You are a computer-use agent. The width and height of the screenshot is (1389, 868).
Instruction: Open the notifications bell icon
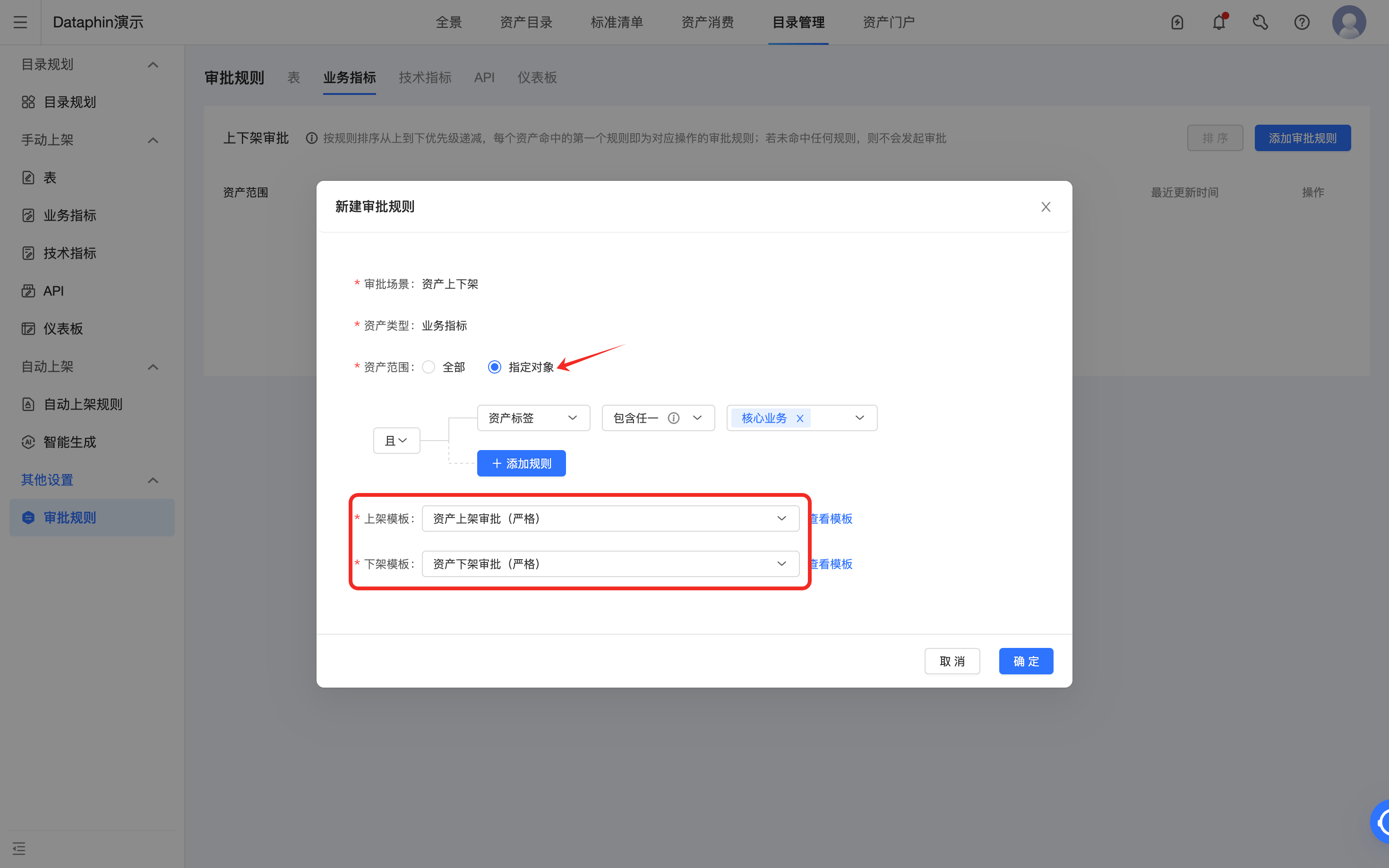(x=1218, y=22)
